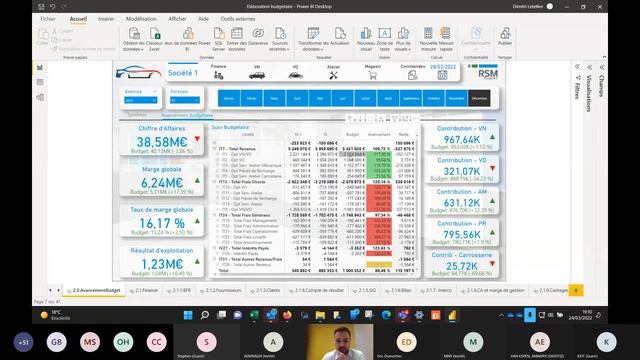640x360 pixels.
Task: Add a new page with yellow plus button
Action: [x=576, y=291]
